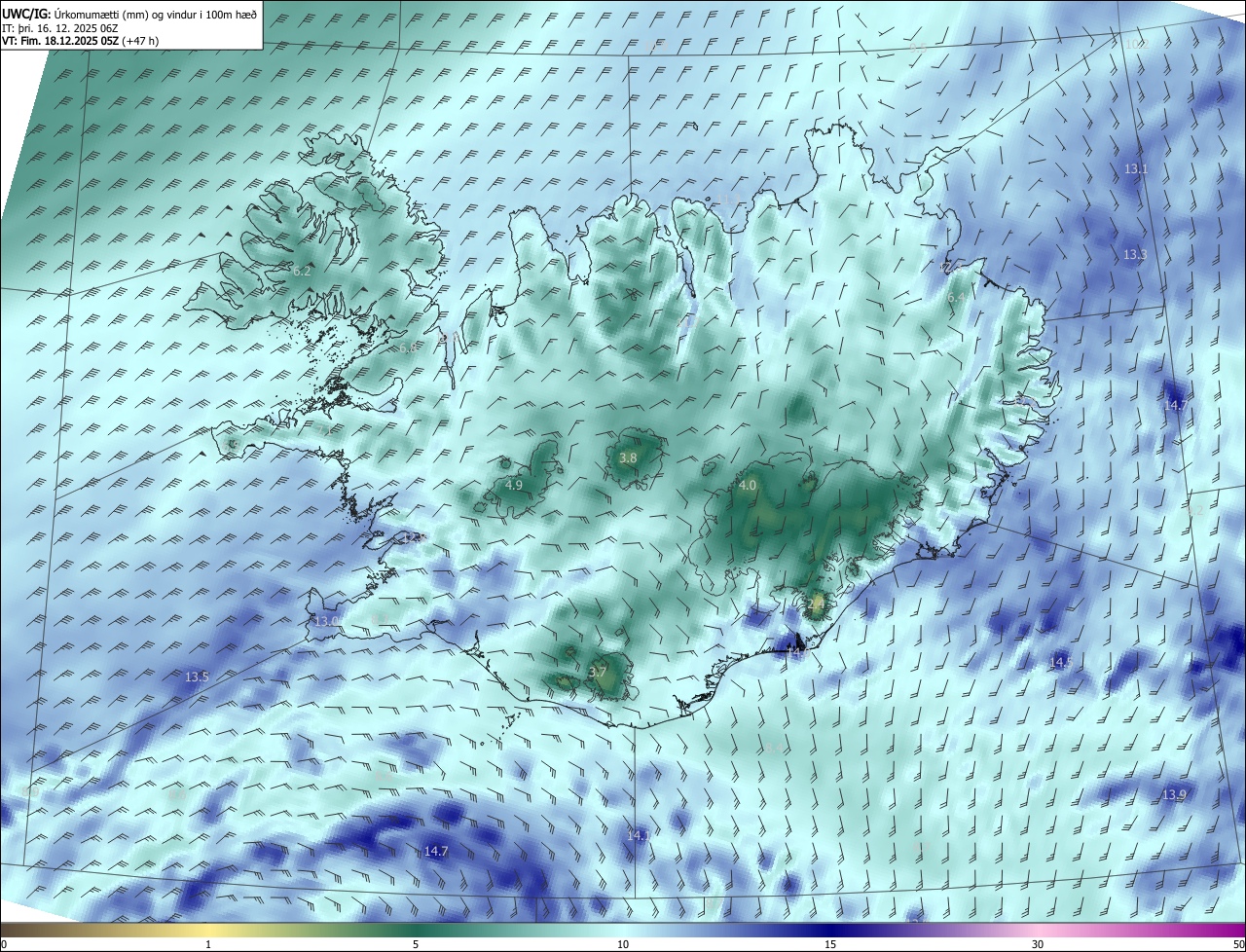Click the 3.8 value label on Hofsjökull glacier
The height and width of the screenshot is (952, 1246).
click(628, 458)
